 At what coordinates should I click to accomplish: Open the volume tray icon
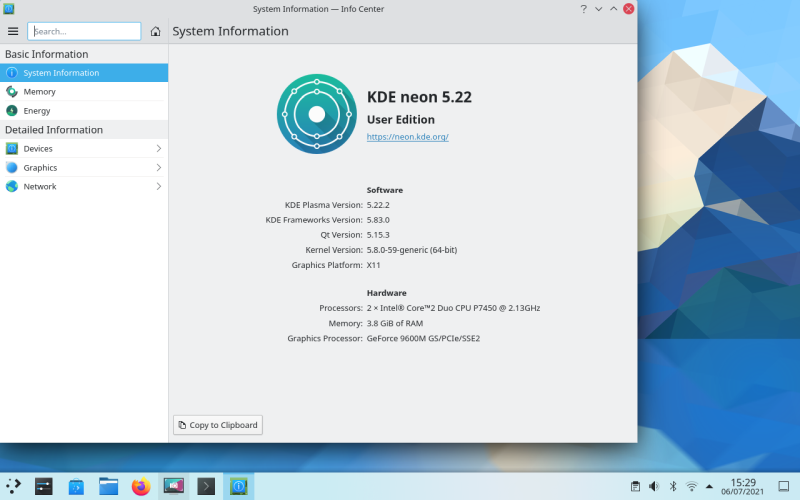pyautogui.click(x=654, y=486)
